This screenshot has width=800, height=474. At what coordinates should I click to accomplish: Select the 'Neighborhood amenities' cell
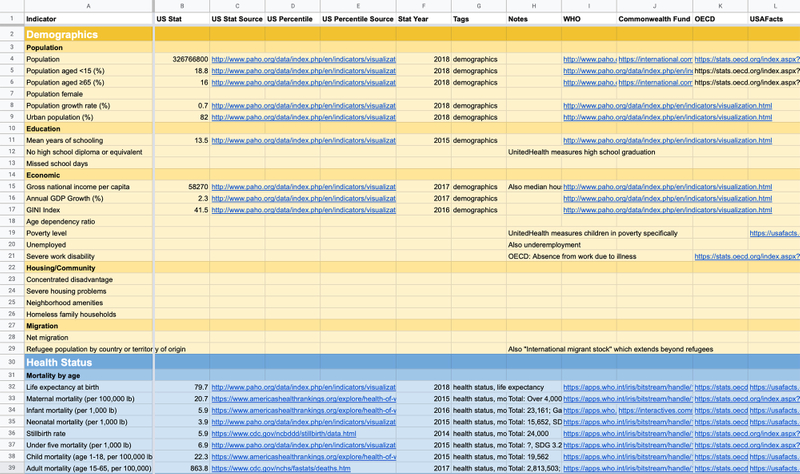88,303
